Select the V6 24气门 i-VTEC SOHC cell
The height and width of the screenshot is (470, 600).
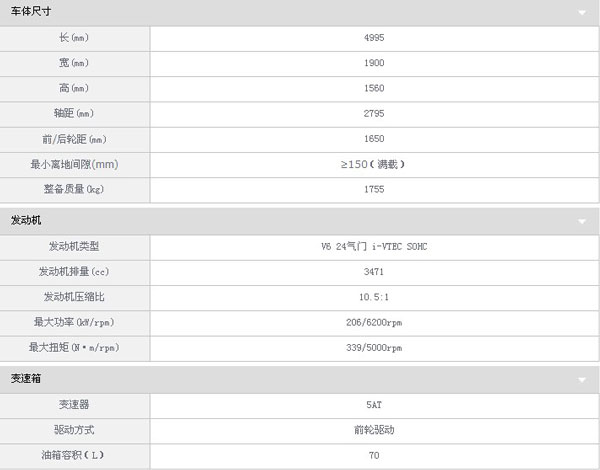(374, 247)
